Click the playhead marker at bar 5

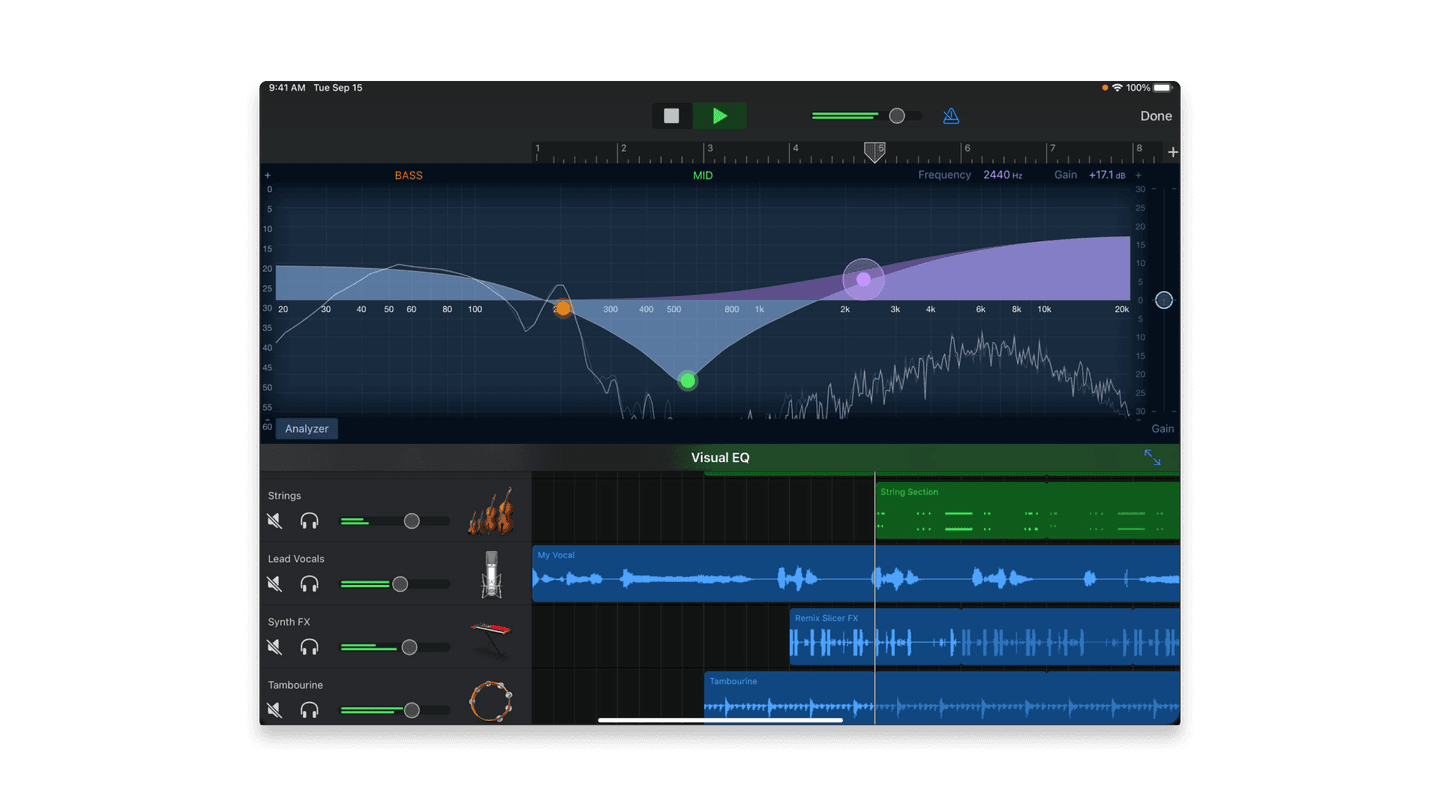click(x=875, y=152)
